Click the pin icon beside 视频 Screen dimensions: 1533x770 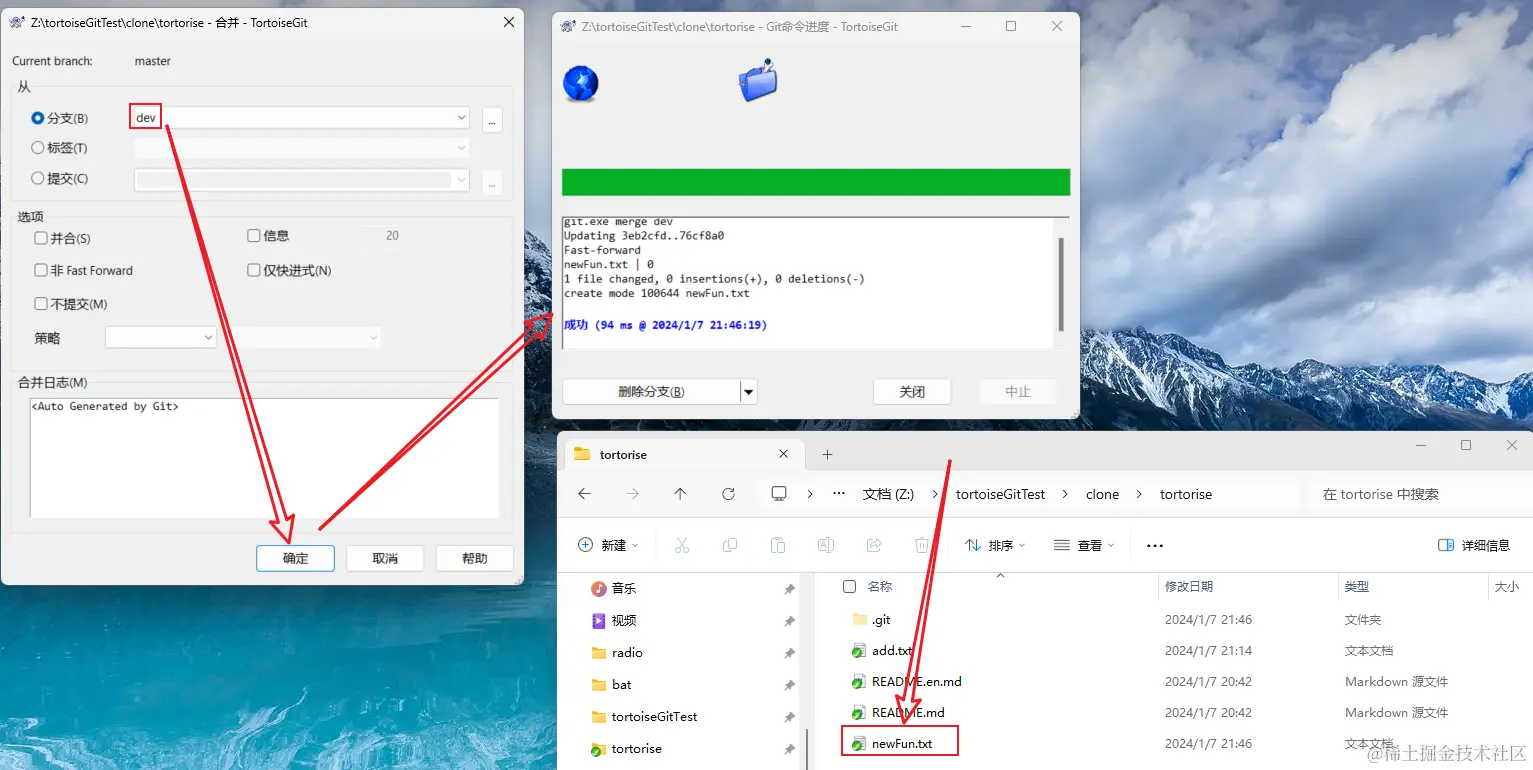pos(789,621)
